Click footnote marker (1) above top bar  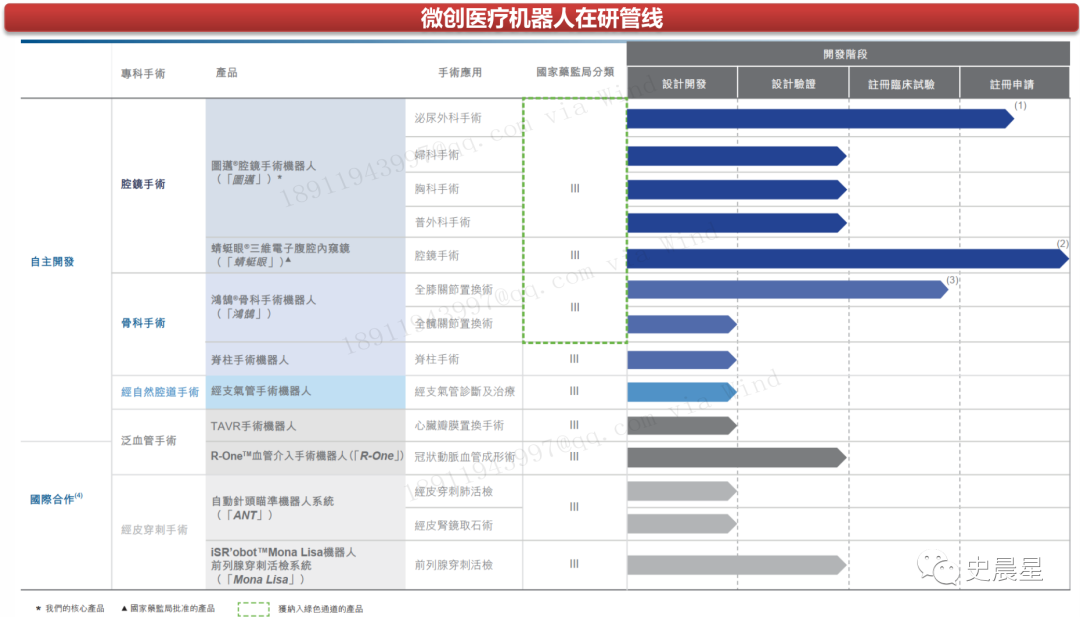pyautogui.click(x=1020, y=105)
